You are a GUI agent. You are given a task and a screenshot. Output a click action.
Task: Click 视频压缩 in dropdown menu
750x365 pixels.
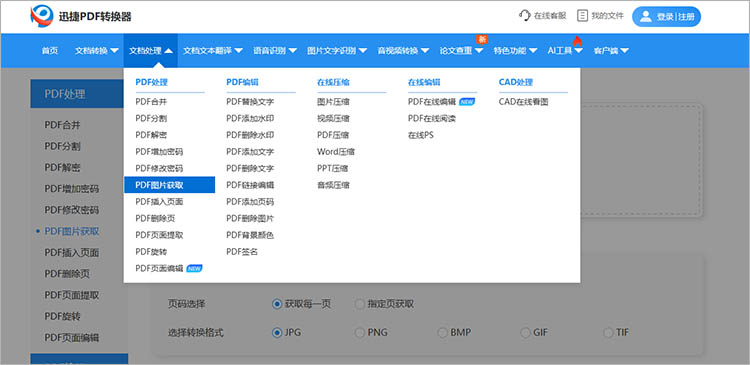pyautogui.click(x=333, y=118)
